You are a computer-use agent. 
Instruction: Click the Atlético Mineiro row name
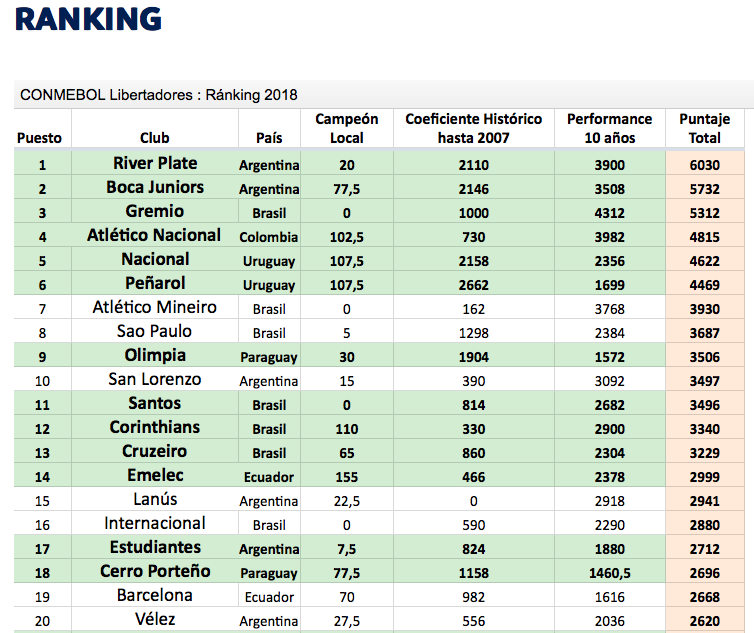155,307
